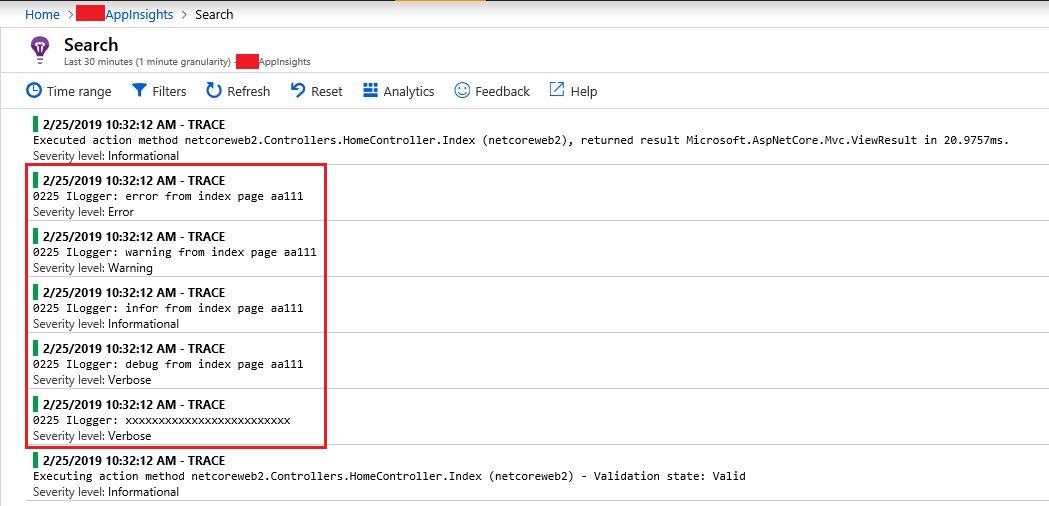Click the Feedback smiley face icon
This screenshot has width=1049, height=506.
pyautogui.click(x=462, y=90)
